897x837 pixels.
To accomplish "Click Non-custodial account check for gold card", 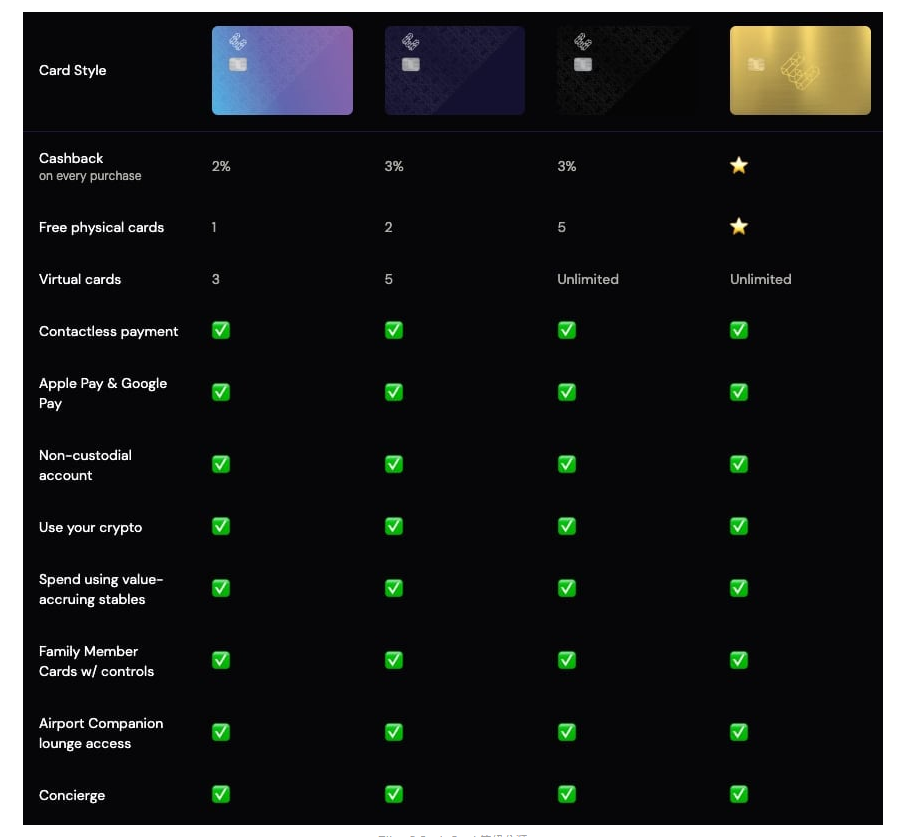I will tap(739, 464).
